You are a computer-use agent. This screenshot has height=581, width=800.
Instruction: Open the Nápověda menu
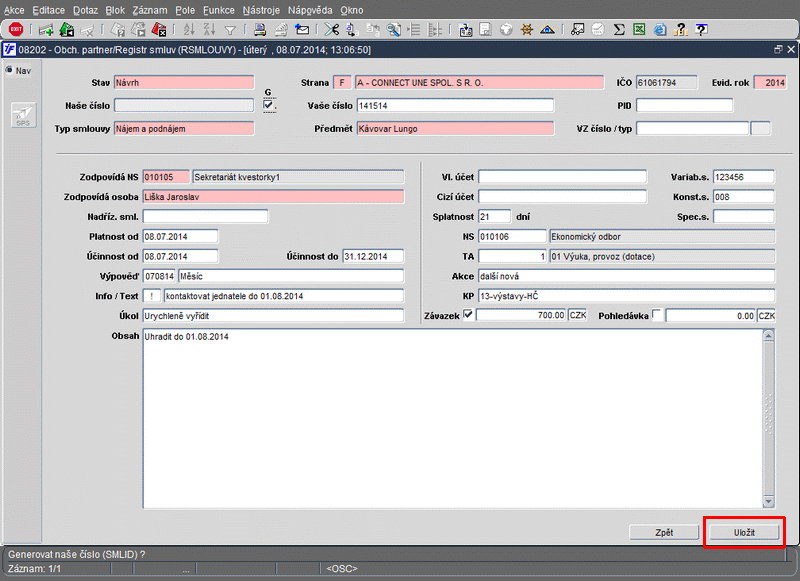[x=310, y=10]
